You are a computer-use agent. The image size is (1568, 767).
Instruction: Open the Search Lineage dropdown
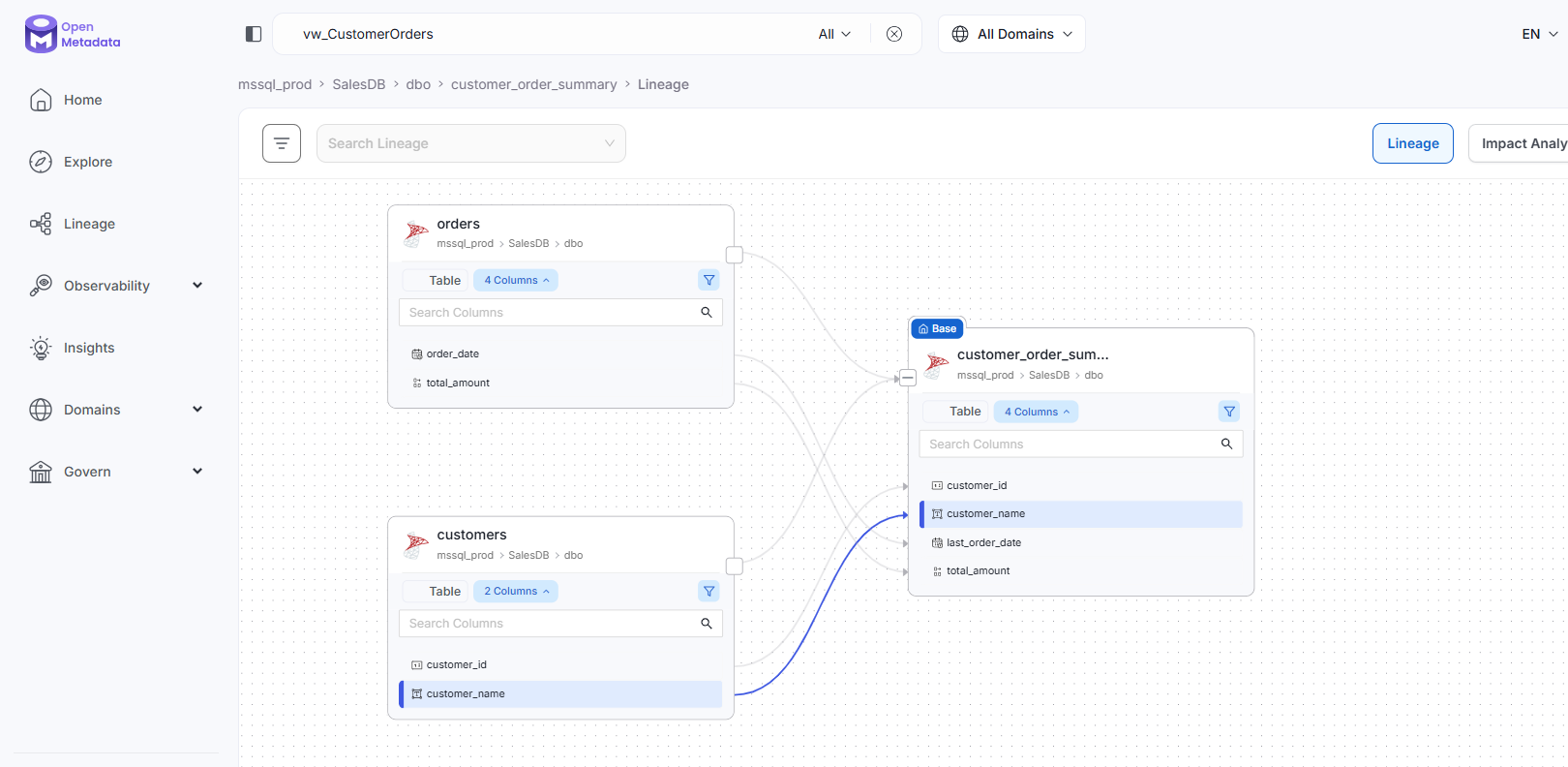click(471, 143)
